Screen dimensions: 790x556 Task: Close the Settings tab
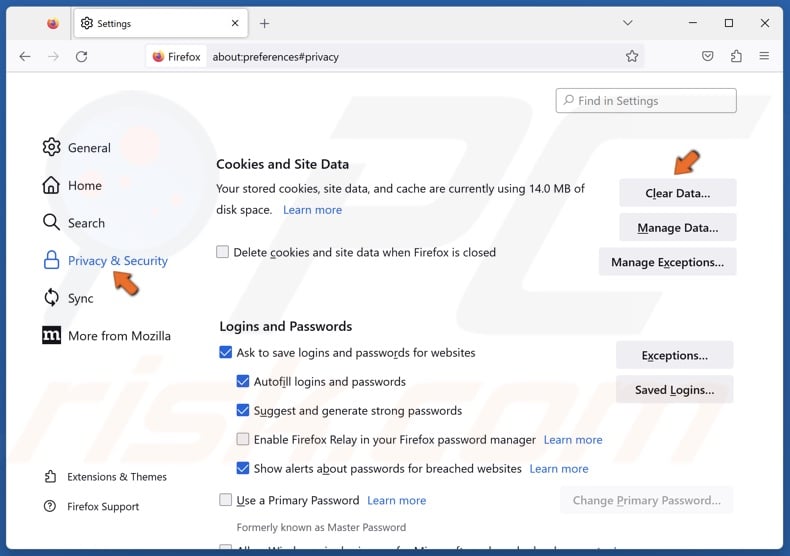tap(235, 23)
